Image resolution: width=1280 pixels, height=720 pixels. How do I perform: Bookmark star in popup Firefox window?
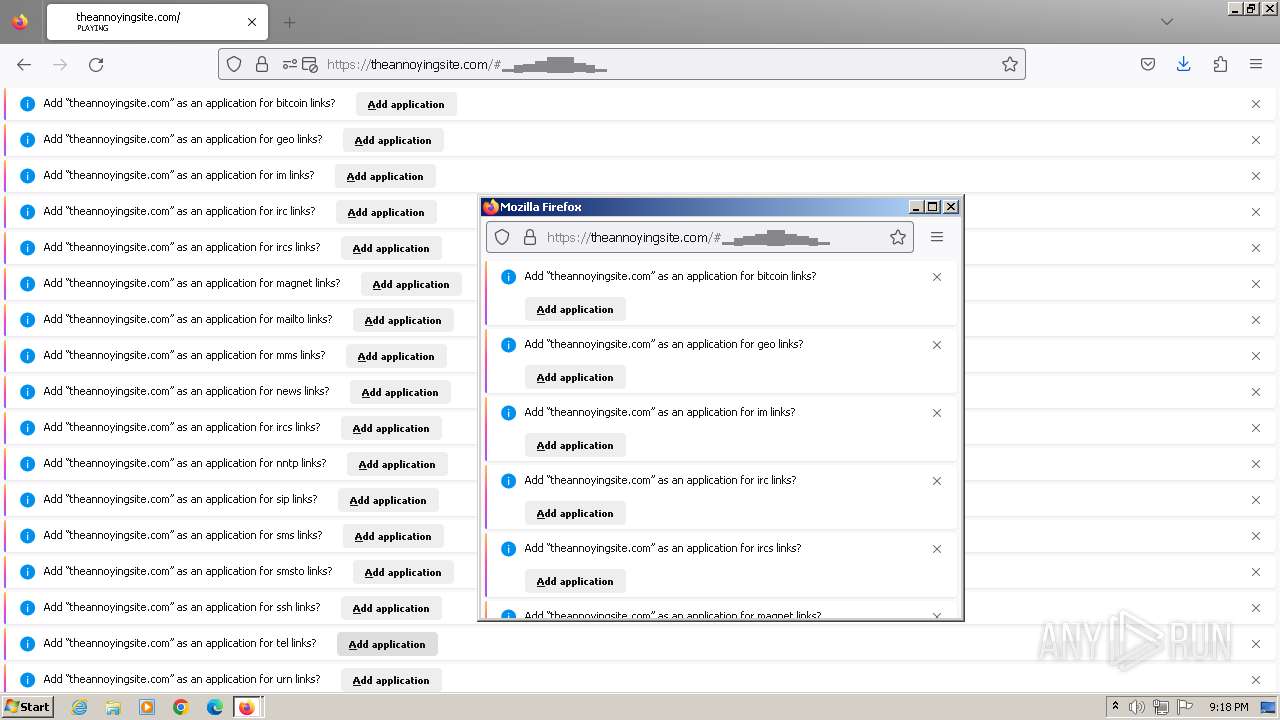[898, 237]
